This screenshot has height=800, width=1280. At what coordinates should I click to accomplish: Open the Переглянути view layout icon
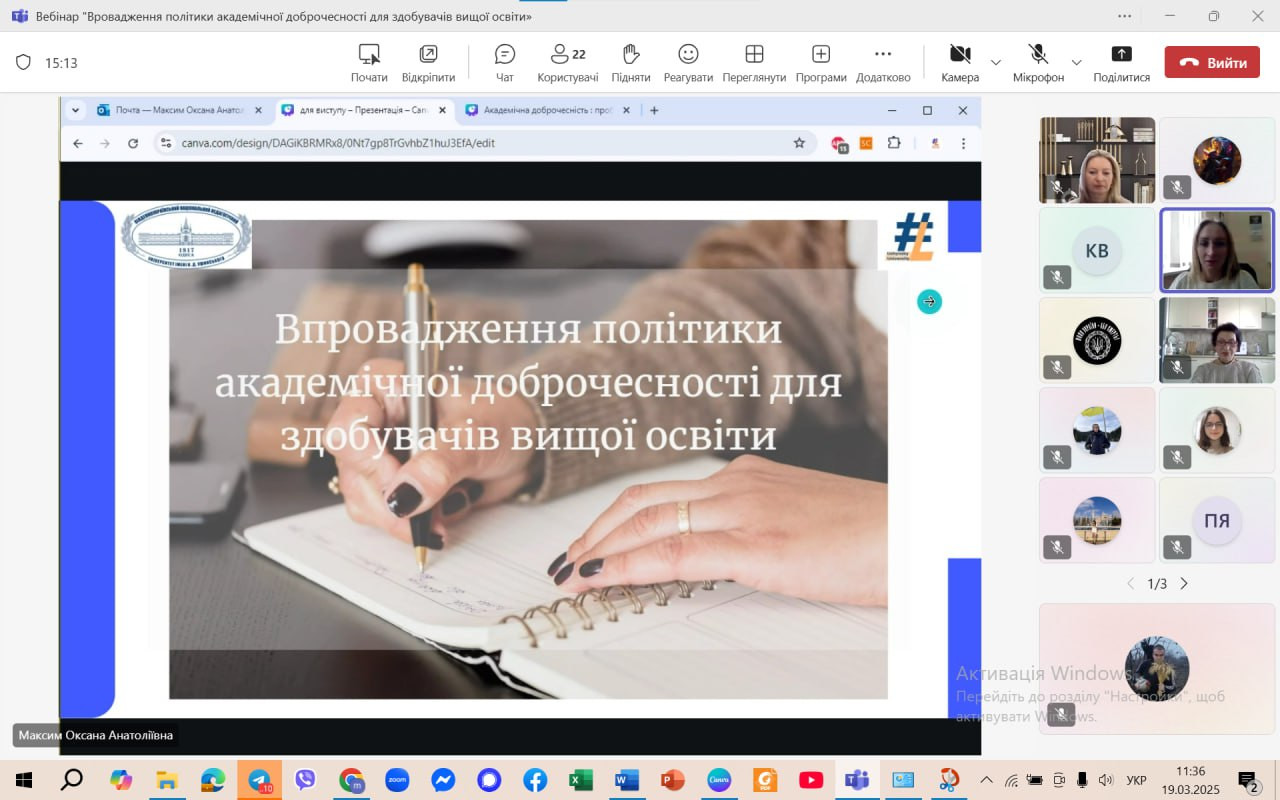754,62
